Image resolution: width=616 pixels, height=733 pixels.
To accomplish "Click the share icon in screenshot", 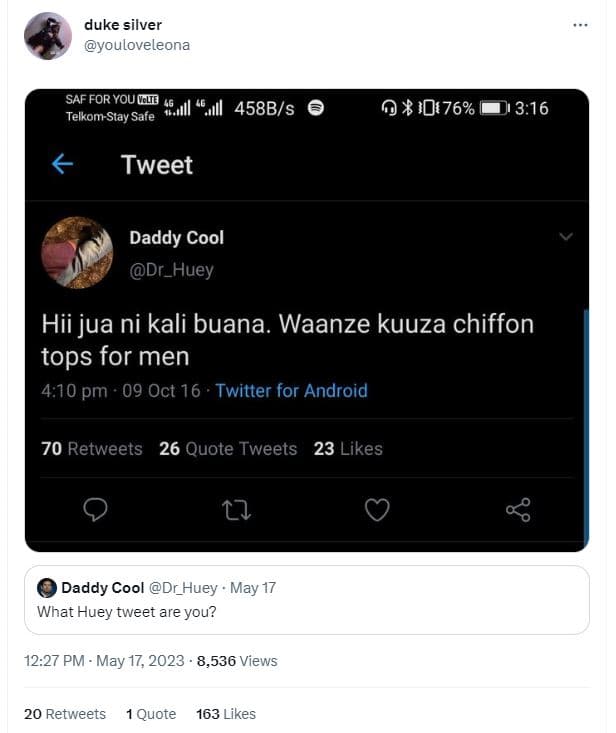I will click(518, 510).
